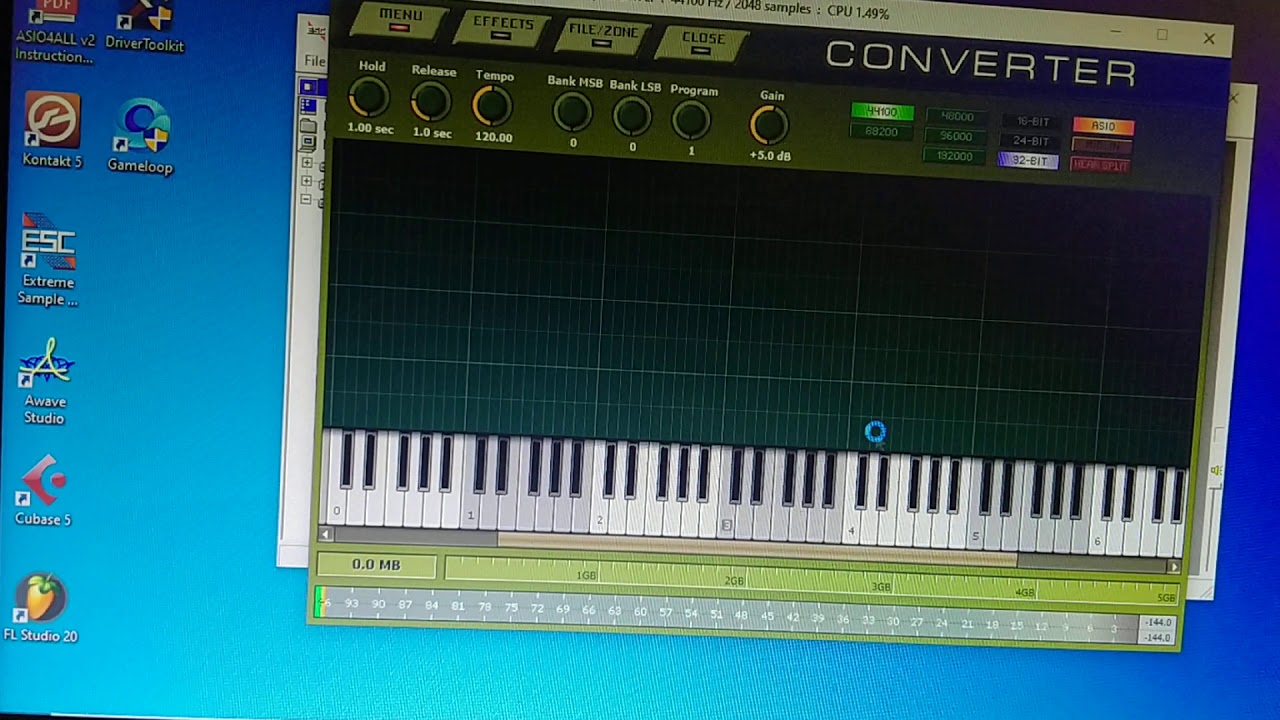Click the +5.0 dB gain value
This screenshot has height=720, width=1280.
770,156
